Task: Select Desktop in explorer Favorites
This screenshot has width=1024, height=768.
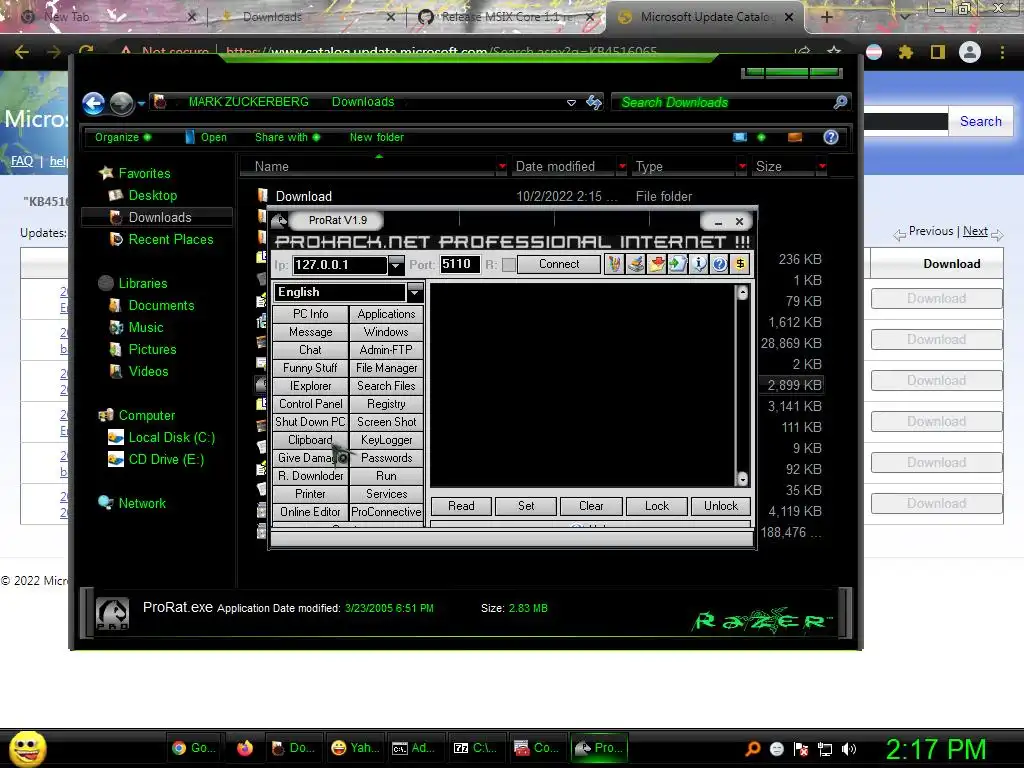Action: click(x=152, y=195)
